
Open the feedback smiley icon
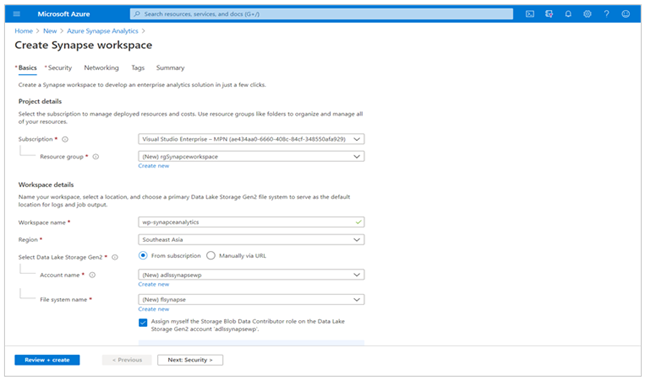[x=626, y=14]
